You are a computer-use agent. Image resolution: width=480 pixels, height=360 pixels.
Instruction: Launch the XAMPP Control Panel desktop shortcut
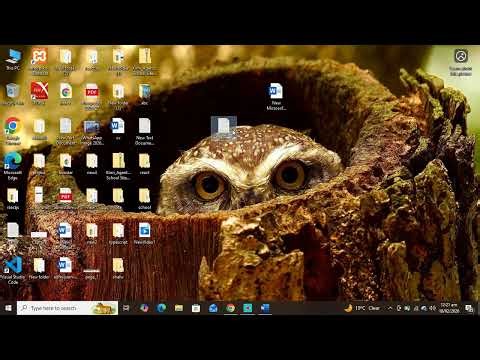pos(39,61)
